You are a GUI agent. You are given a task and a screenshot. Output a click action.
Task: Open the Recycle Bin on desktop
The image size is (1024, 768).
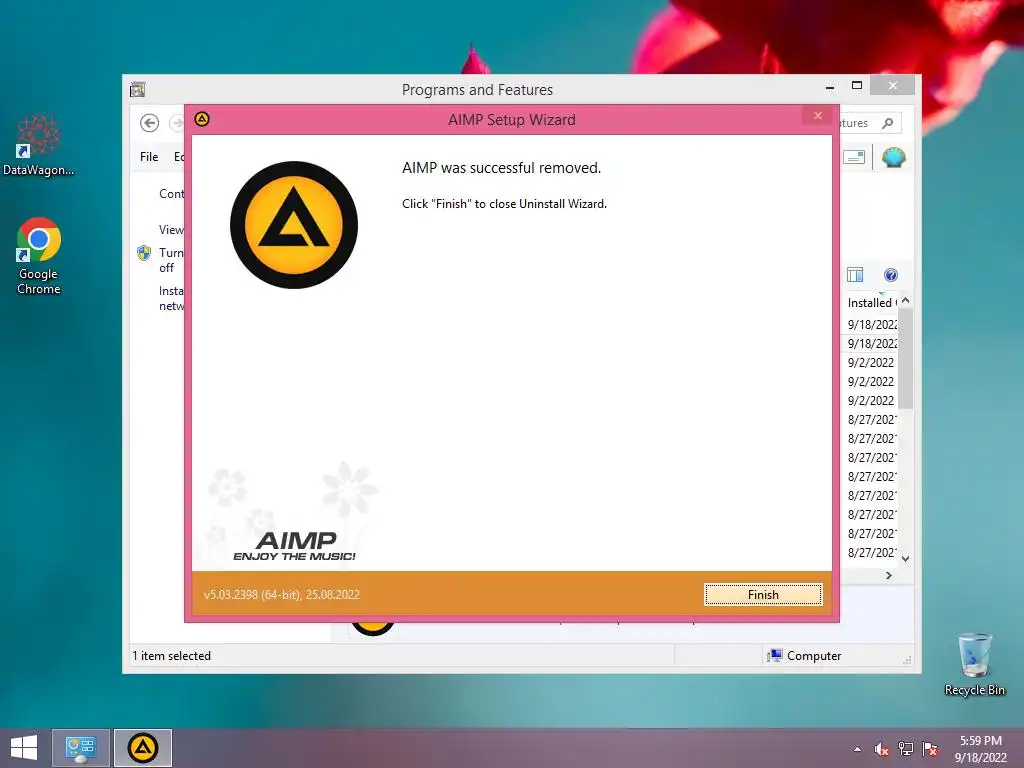(974, 664)
